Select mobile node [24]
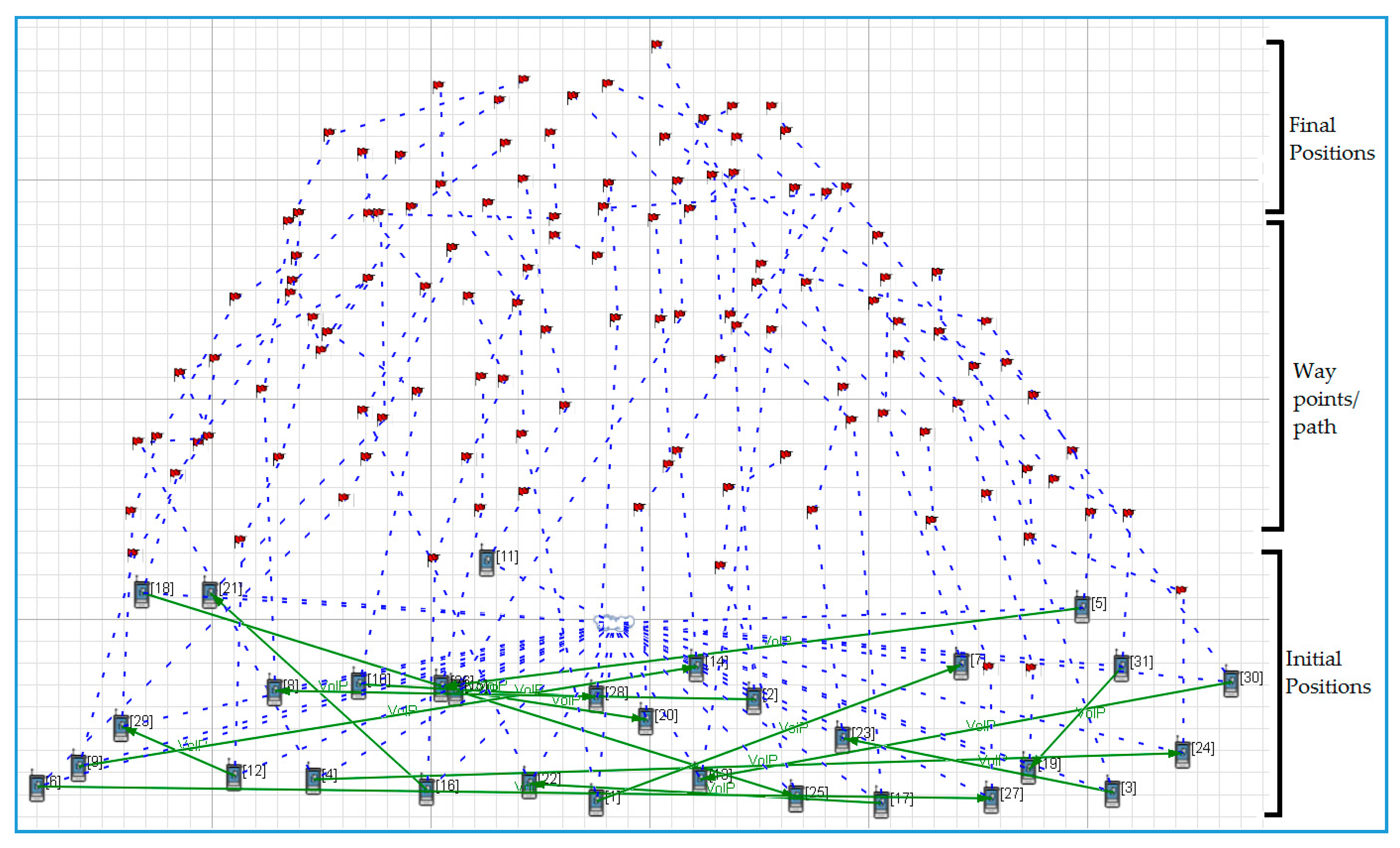The width and height of the screenshot is (1400, 848). tap(1182, 753)
